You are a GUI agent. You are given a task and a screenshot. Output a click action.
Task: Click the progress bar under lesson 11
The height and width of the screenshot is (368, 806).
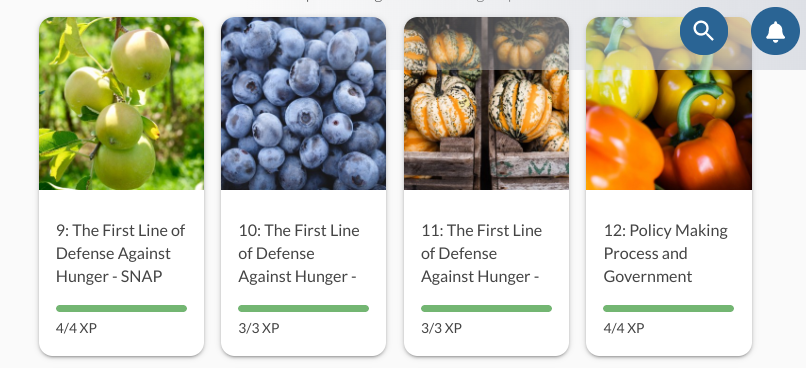pos(486,308)
